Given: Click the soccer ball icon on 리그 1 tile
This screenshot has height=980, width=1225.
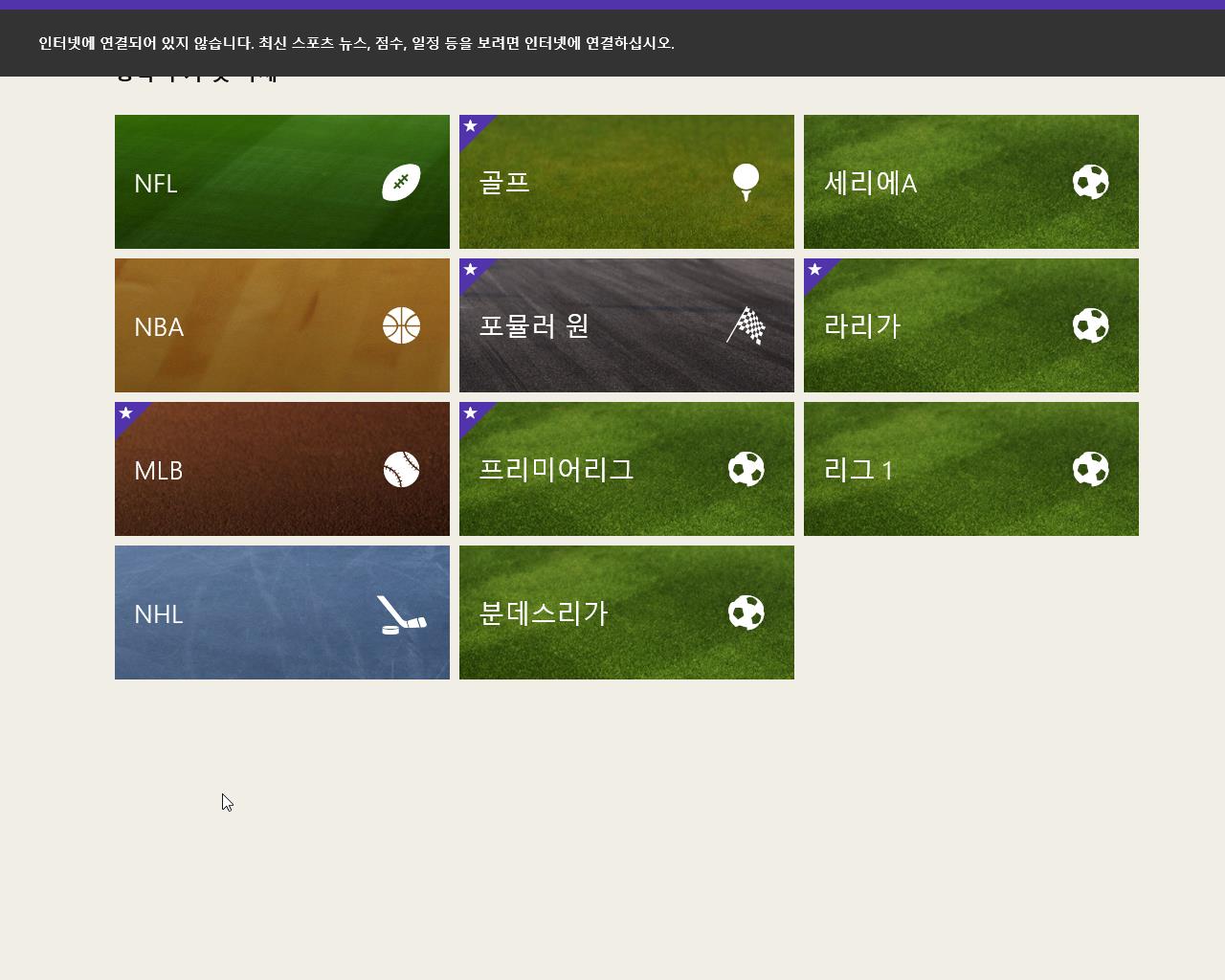Looking at the screenshot, I should click(x=1090, y=469).
